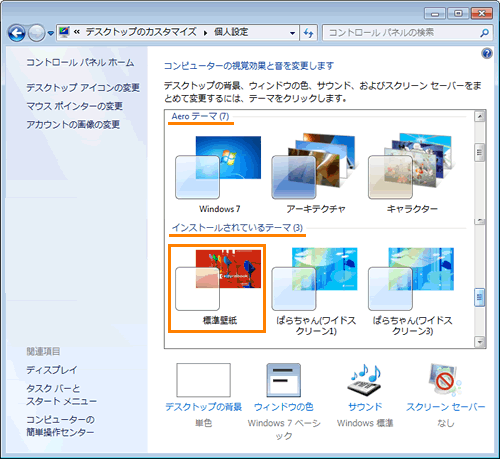The height and width of the screenshot is (459, 500).
Task: Open アカウントの画像の変更 link
Action: (x=73, y=125)
